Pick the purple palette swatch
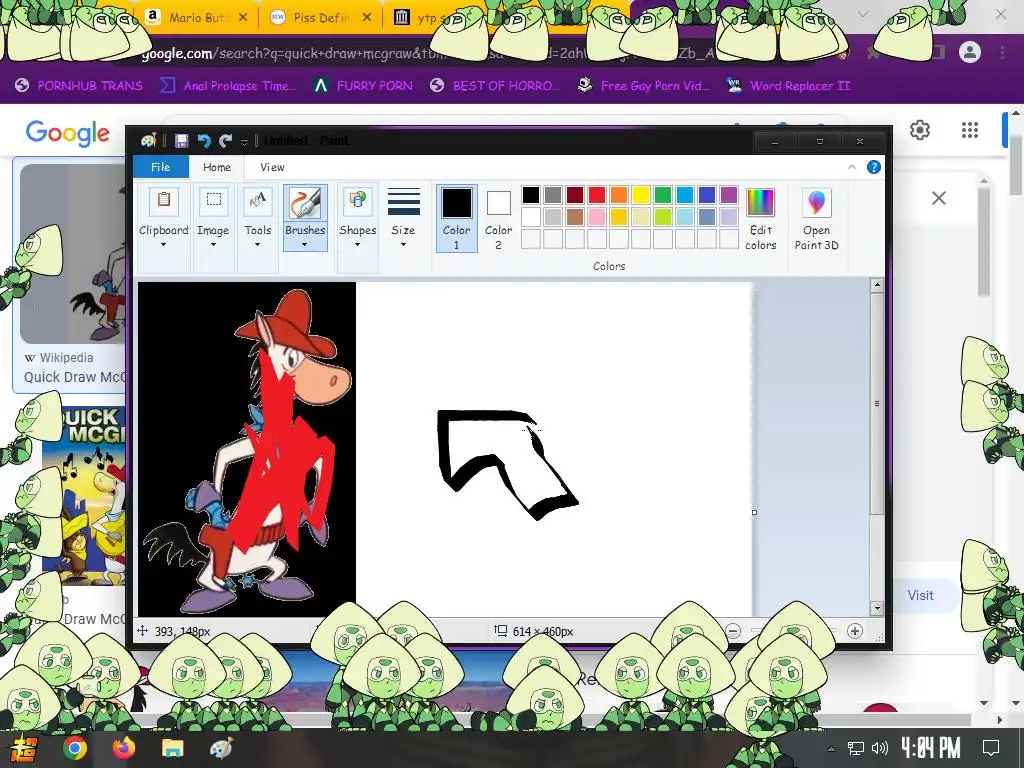The width and height of the screenshot is (1024, 768). click(729, 195)
